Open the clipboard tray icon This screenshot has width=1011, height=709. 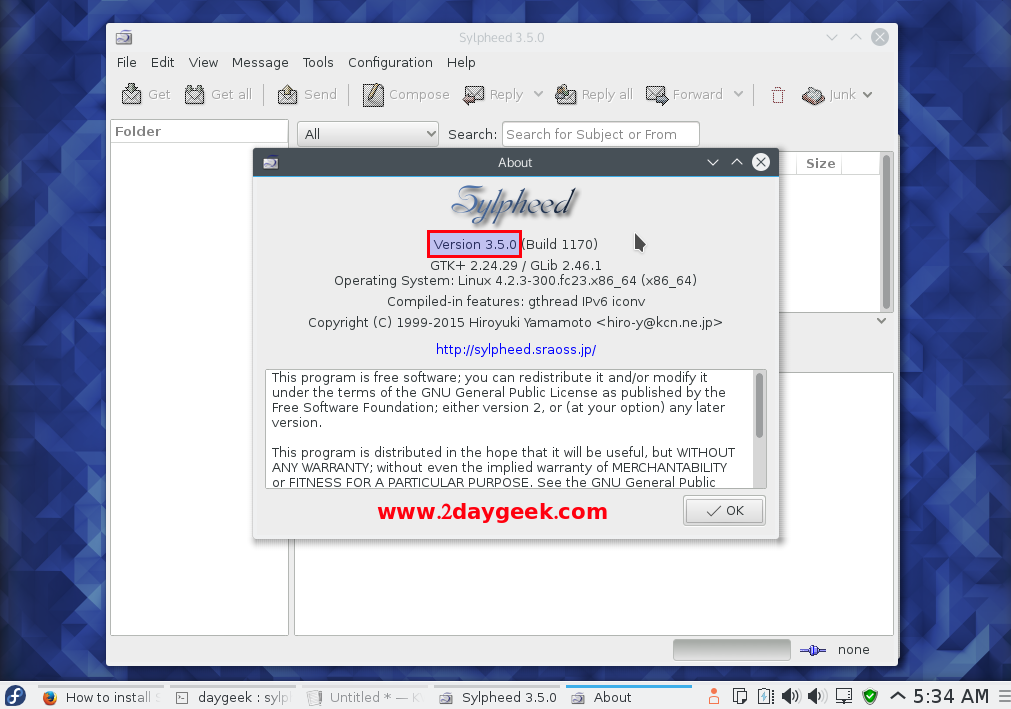point(740,696)
